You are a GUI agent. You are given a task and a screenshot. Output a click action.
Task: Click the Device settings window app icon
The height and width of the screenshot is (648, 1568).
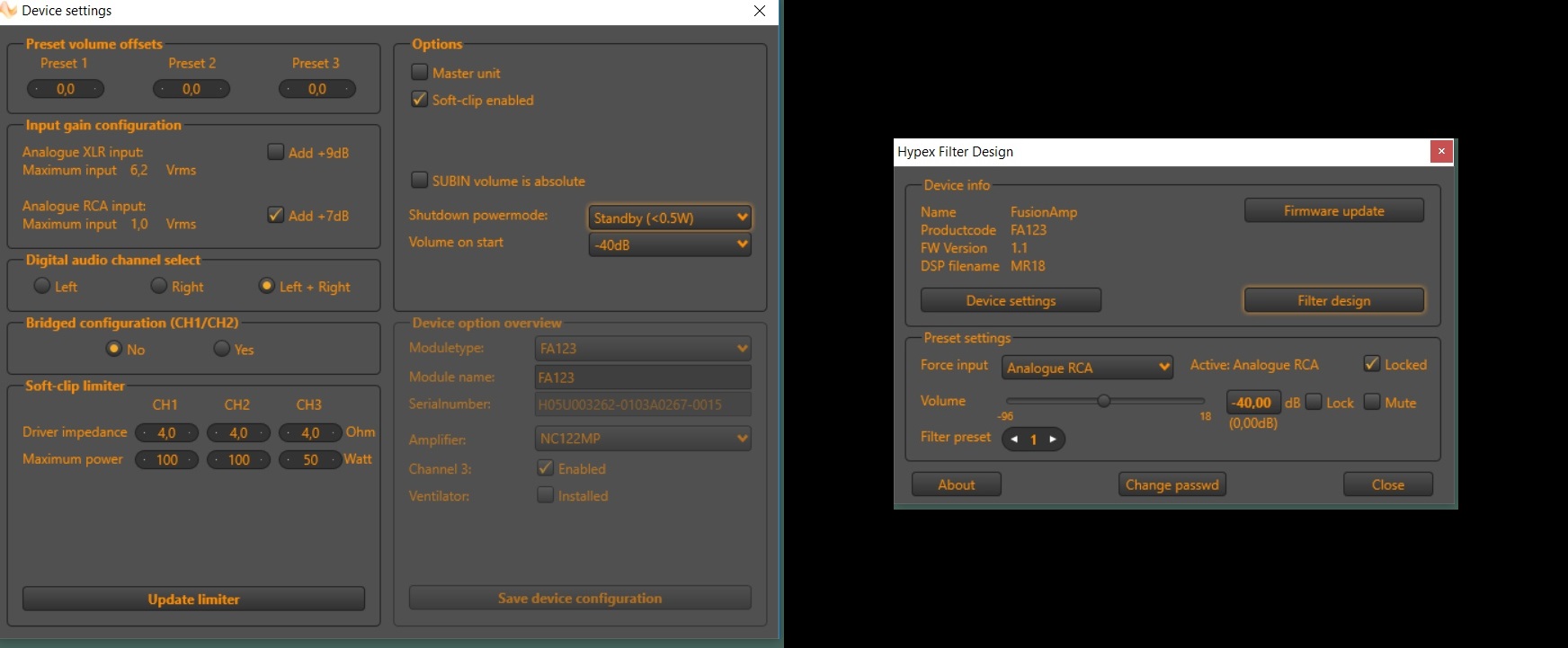tap(9, 10)
